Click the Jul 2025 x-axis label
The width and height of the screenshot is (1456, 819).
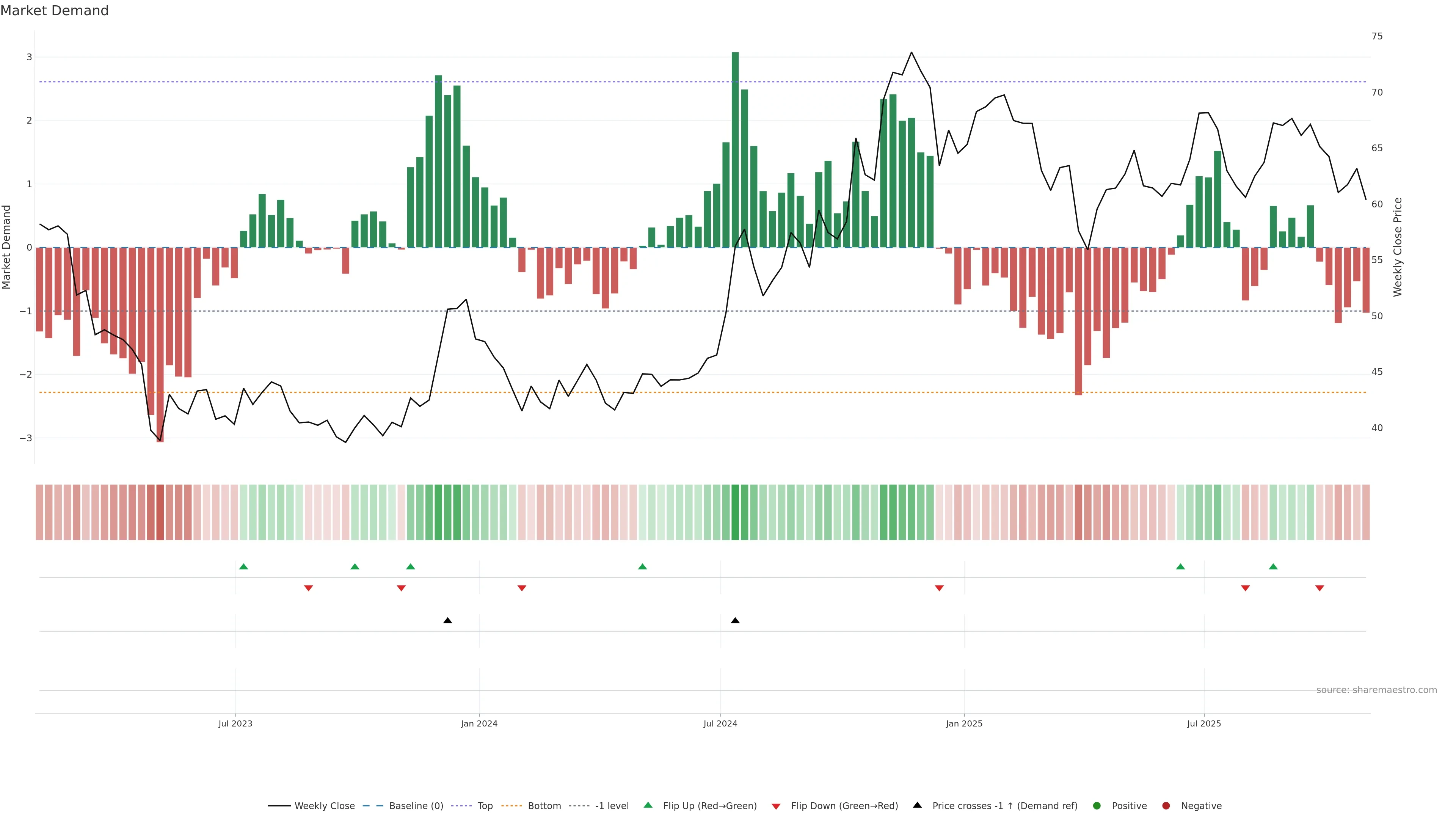(x=1203, y=723)
